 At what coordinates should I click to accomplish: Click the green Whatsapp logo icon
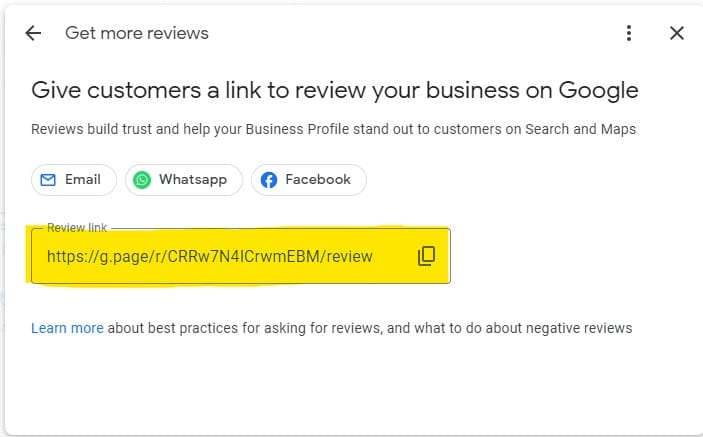coord(142,180)
